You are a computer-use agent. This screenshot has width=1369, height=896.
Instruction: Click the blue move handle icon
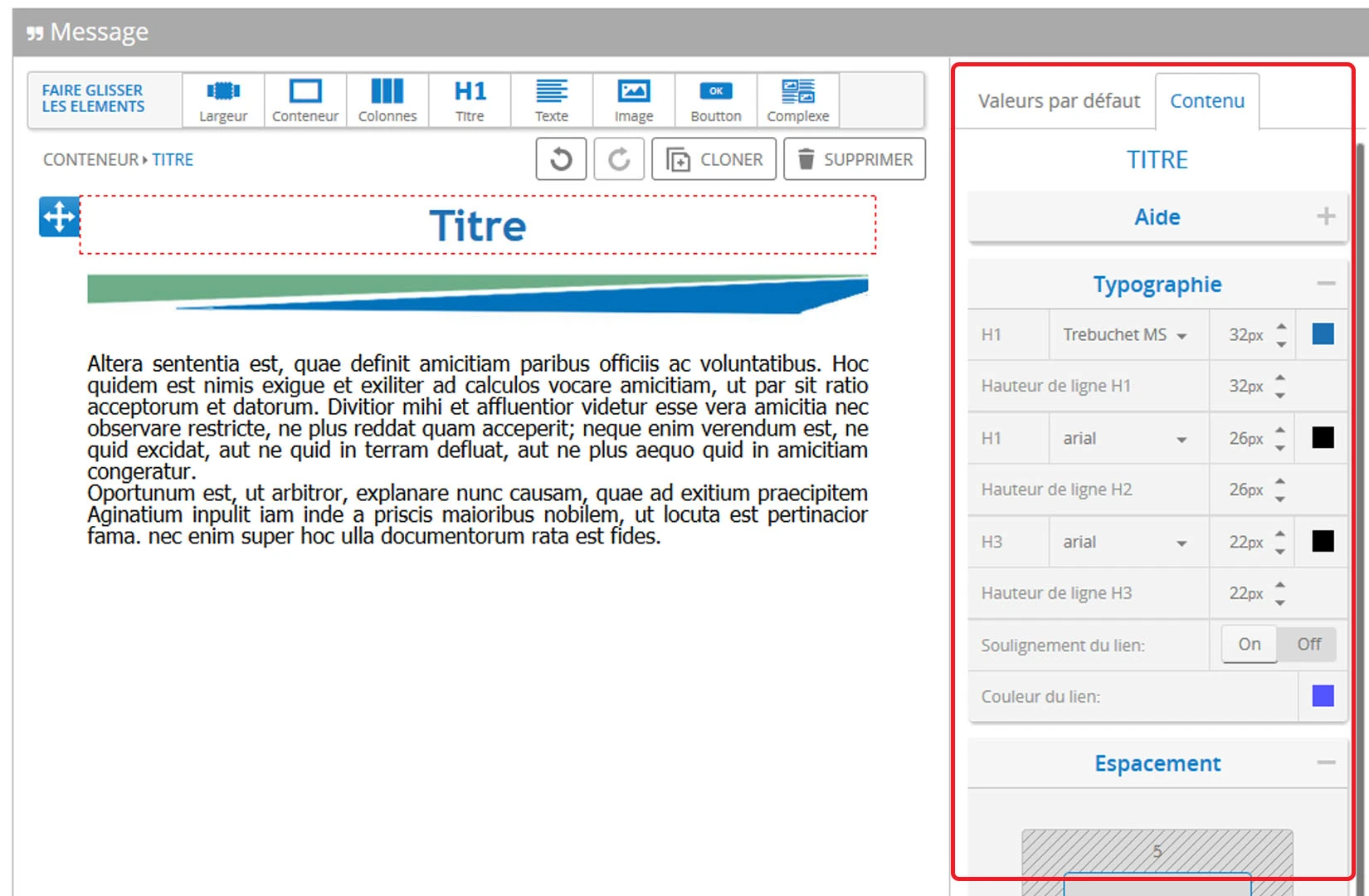click(59, 217)
